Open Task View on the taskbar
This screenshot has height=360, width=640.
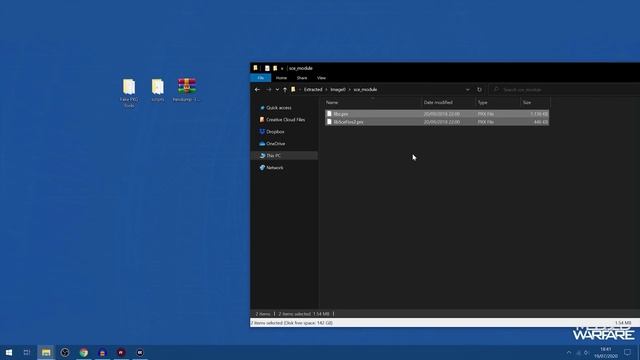[x=27, y=352]
